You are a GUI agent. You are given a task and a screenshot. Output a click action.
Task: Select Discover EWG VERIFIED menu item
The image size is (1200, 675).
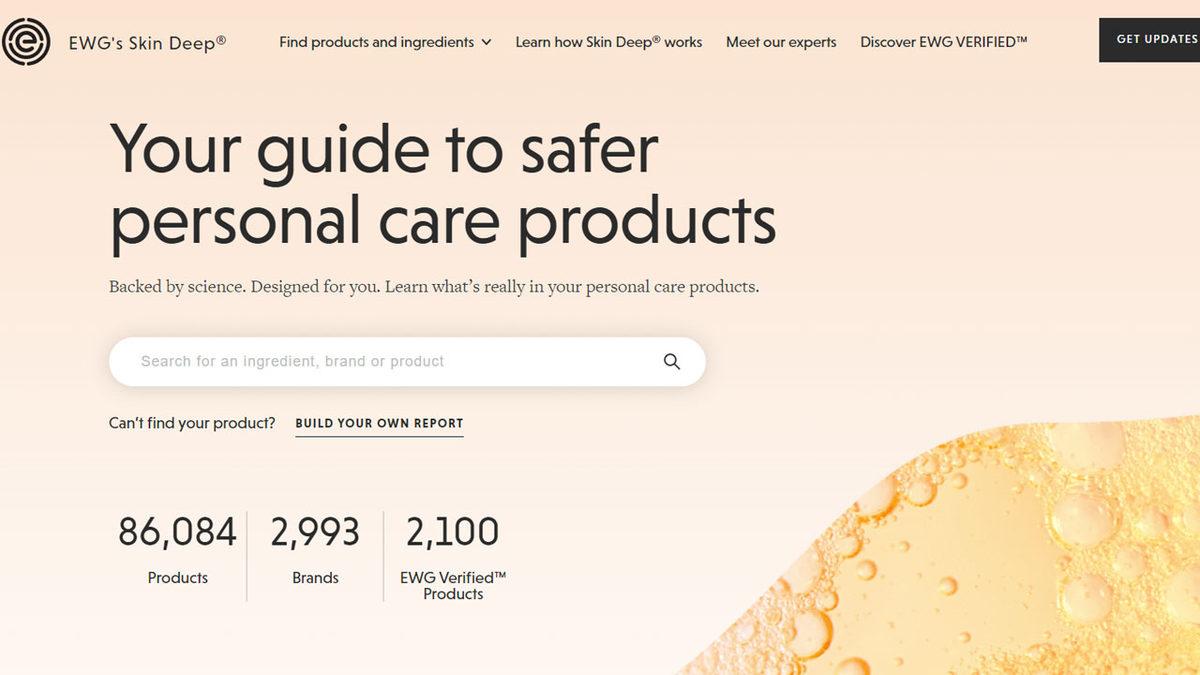point(943,42)
